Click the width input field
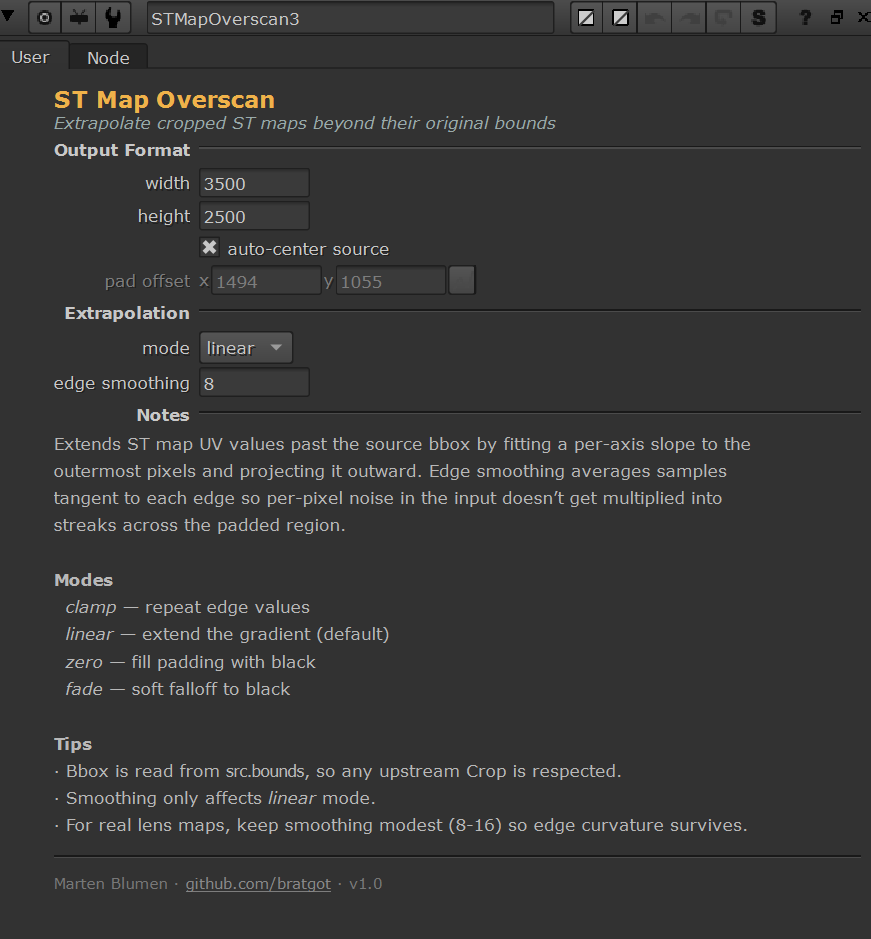This screenshot has height=939, width=871. coord(254,184)
